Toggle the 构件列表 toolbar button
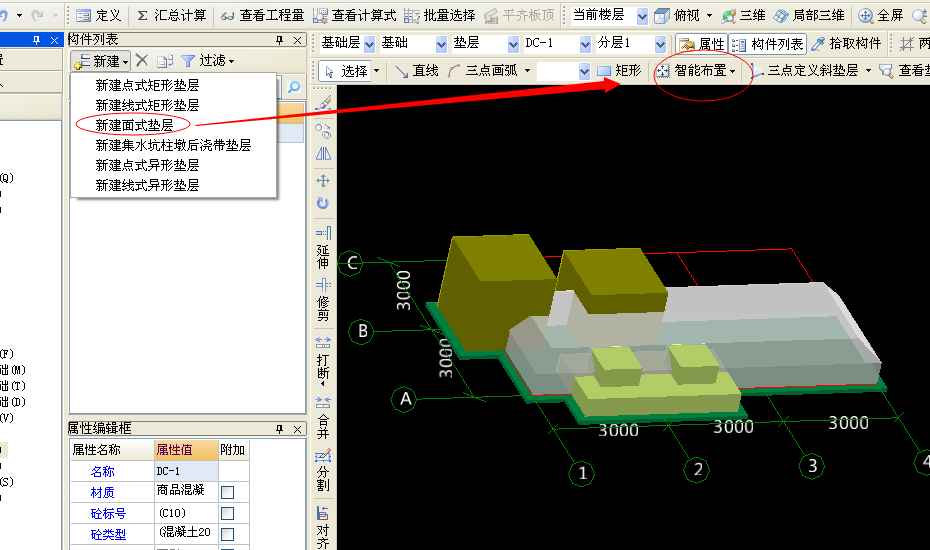This screenshot has height=550, width=930. point(767,44)
